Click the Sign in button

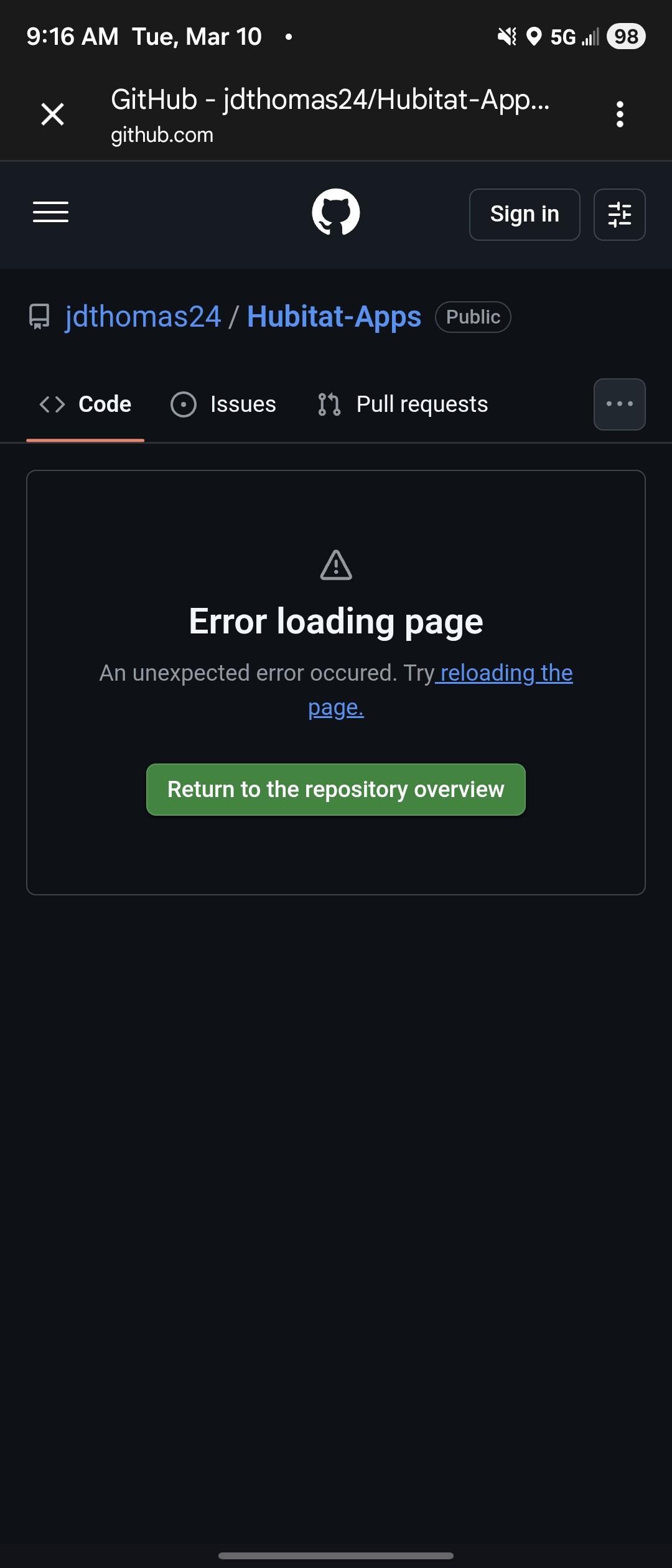click(525, 215)
